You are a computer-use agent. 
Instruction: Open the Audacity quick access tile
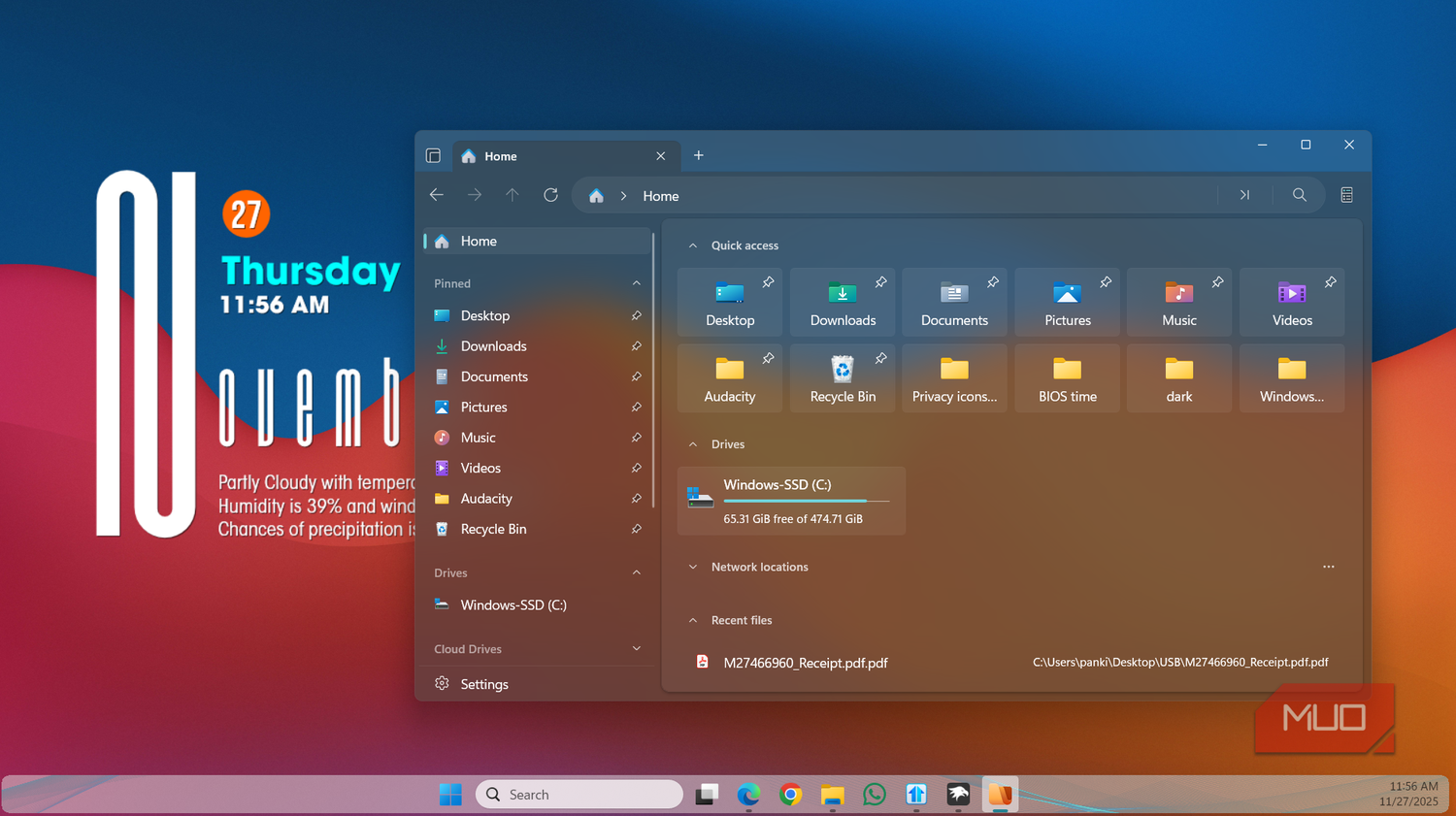click(730, 378)
